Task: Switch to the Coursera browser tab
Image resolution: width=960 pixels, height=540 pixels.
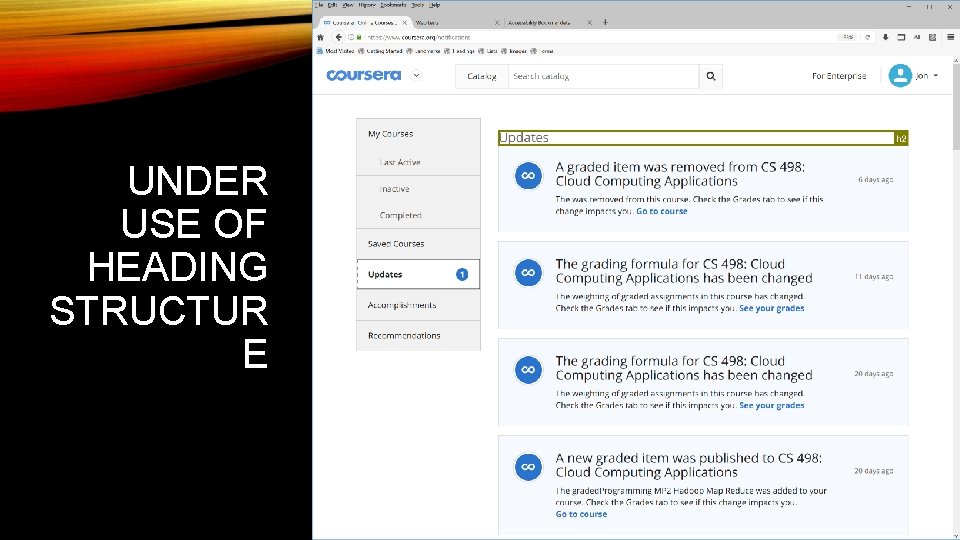Action: click(x=365, y=23)
